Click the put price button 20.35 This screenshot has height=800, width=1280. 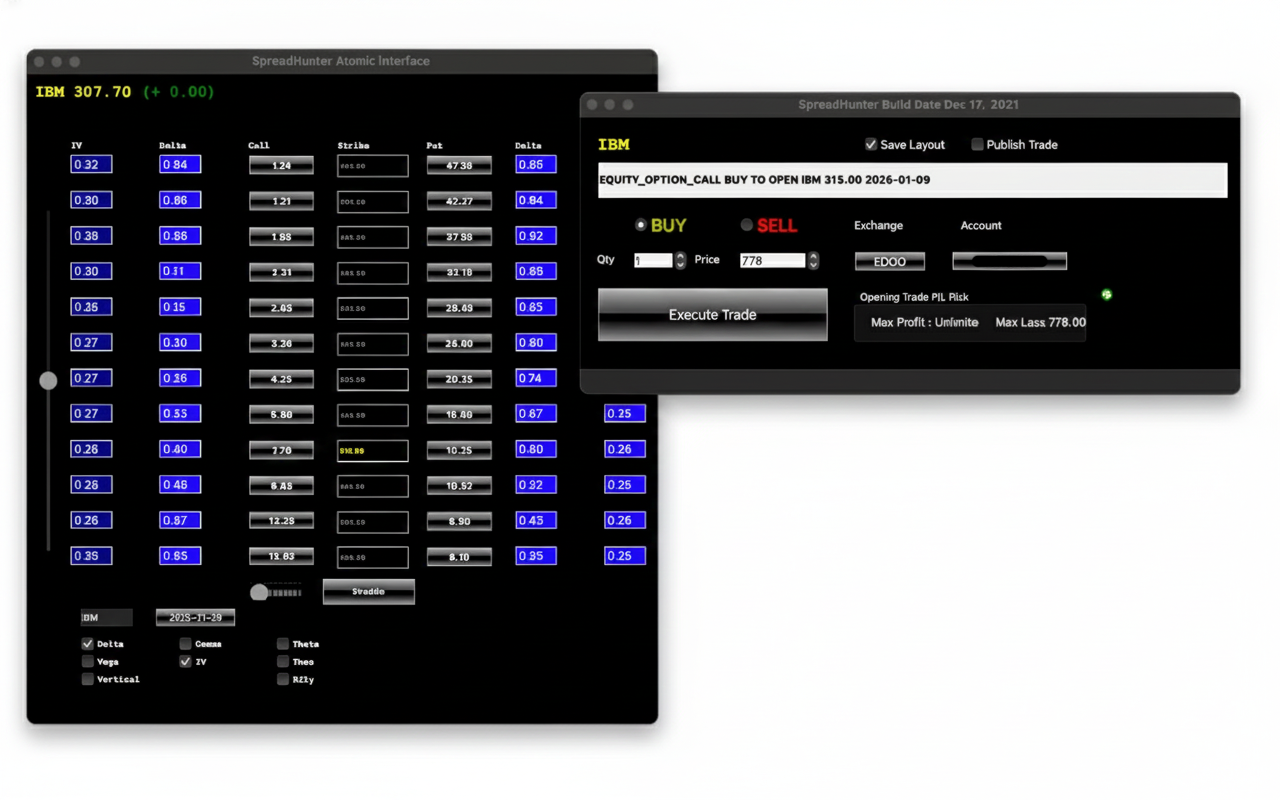pyautogui.click(x=459, y=379)
